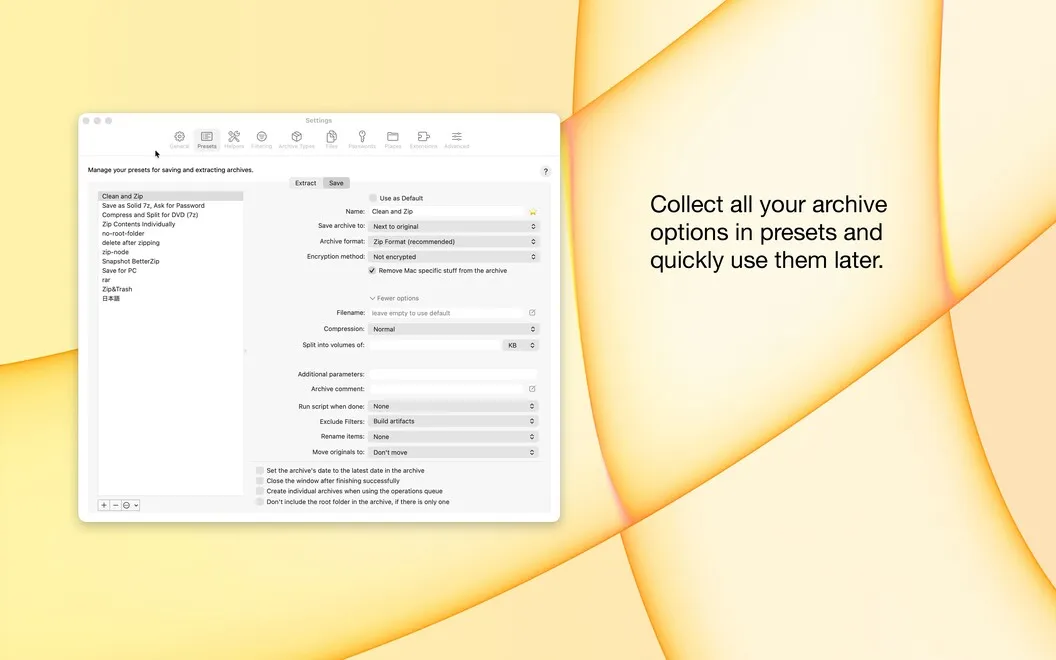Viewport: 1056px width, 660px height.
Task: Click edit icon next to Archive comment
Action: [x=532, y=389]
